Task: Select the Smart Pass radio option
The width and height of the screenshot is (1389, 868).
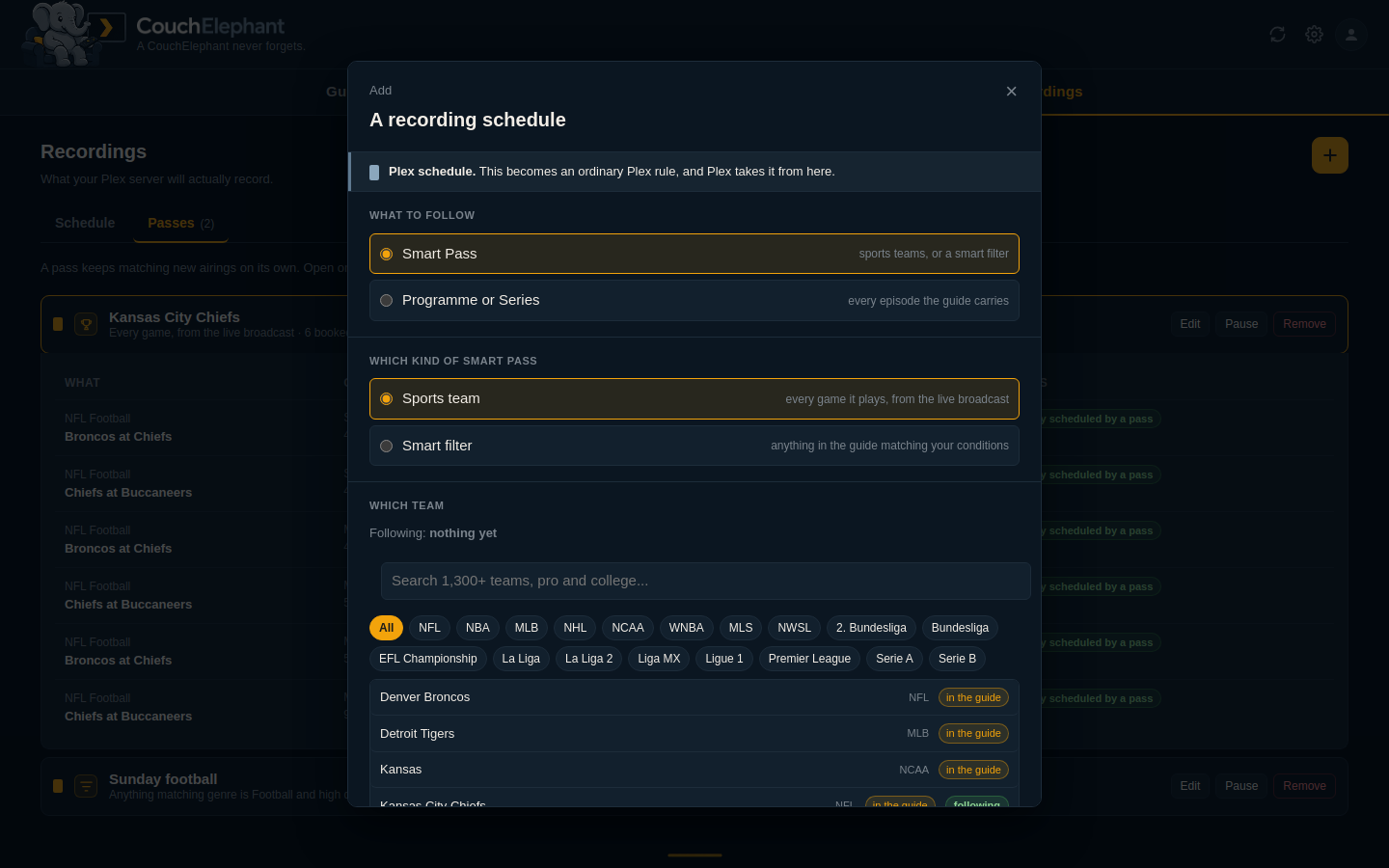Action: [694, 254]
